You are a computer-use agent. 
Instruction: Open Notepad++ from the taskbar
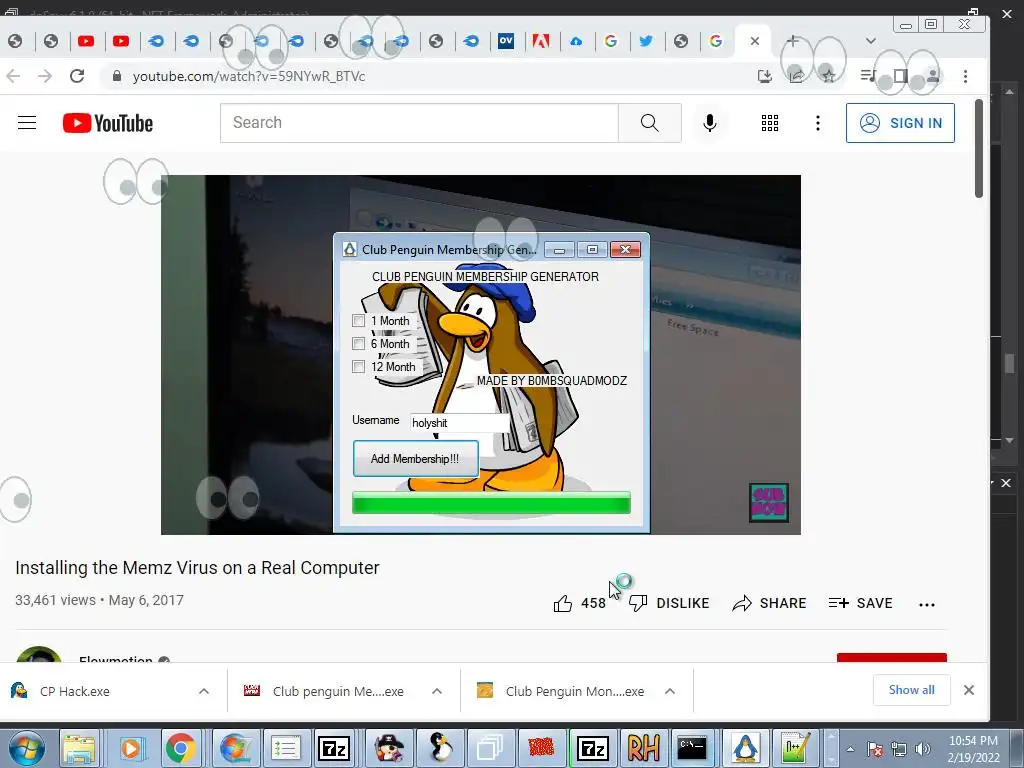coord(795,748)
